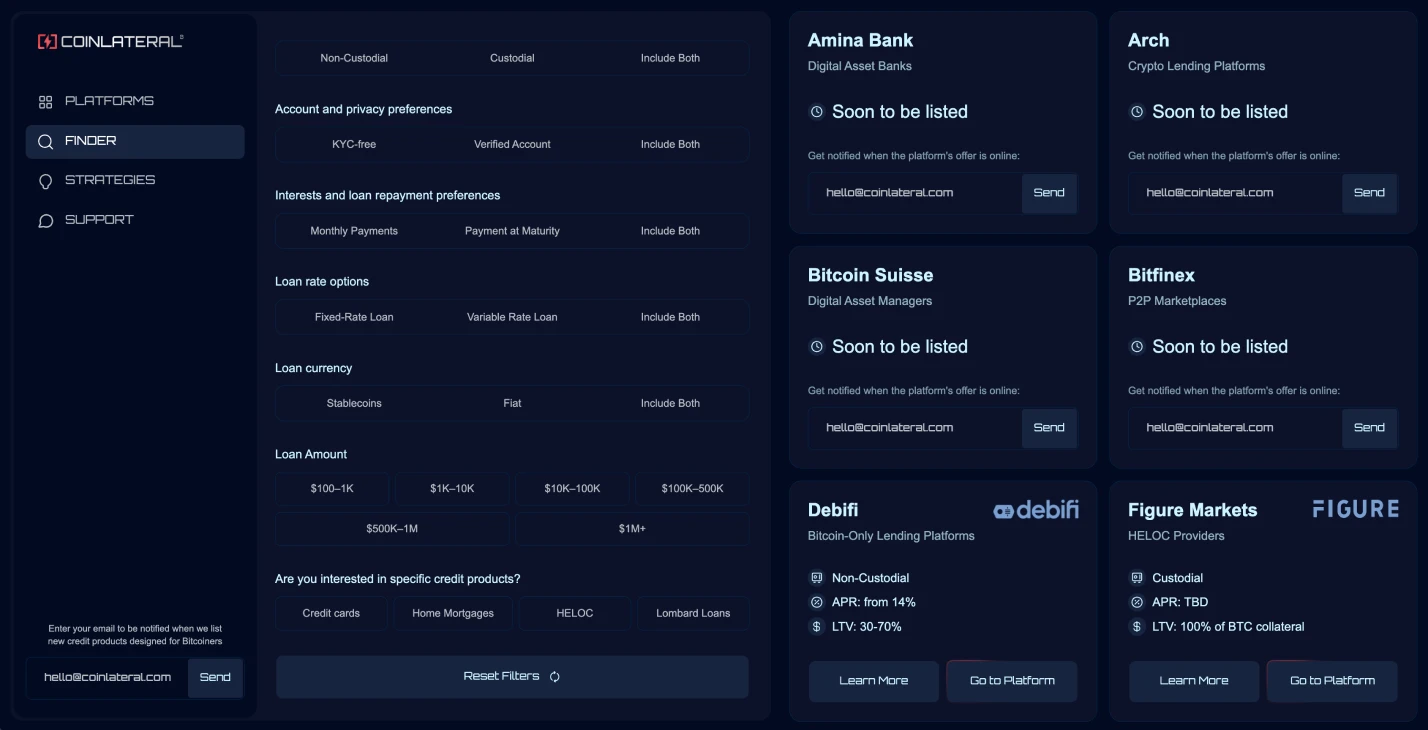1428x730 pixels.
Task: Click the Reset Filters button
Action: (512, 677)
